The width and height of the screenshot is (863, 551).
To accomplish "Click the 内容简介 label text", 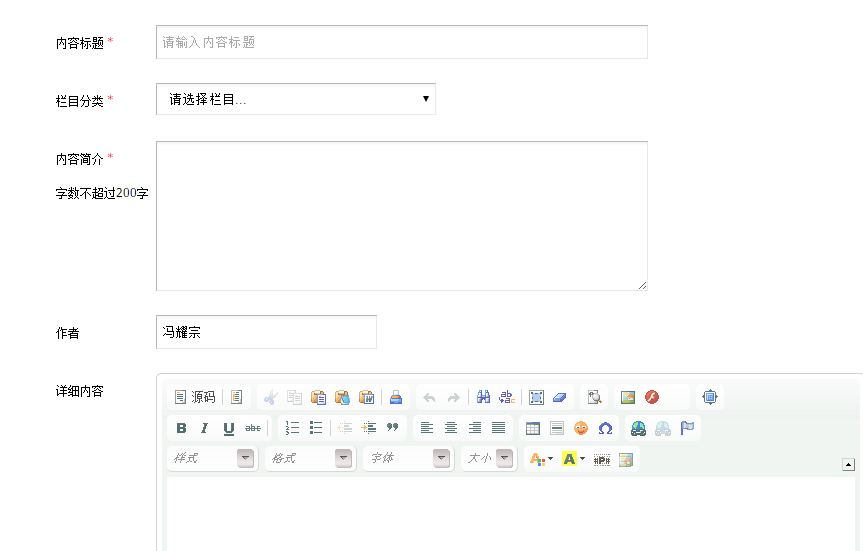I will coord(80,159).
